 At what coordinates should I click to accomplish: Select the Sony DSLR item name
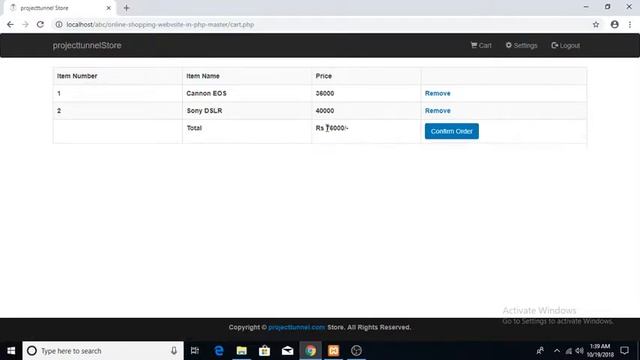pyautogui.click(x=204, y=111)
